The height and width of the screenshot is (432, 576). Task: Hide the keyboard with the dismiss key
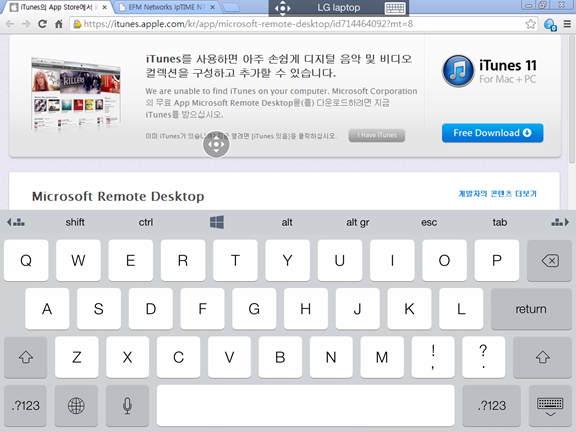click(x=550, y=406)
